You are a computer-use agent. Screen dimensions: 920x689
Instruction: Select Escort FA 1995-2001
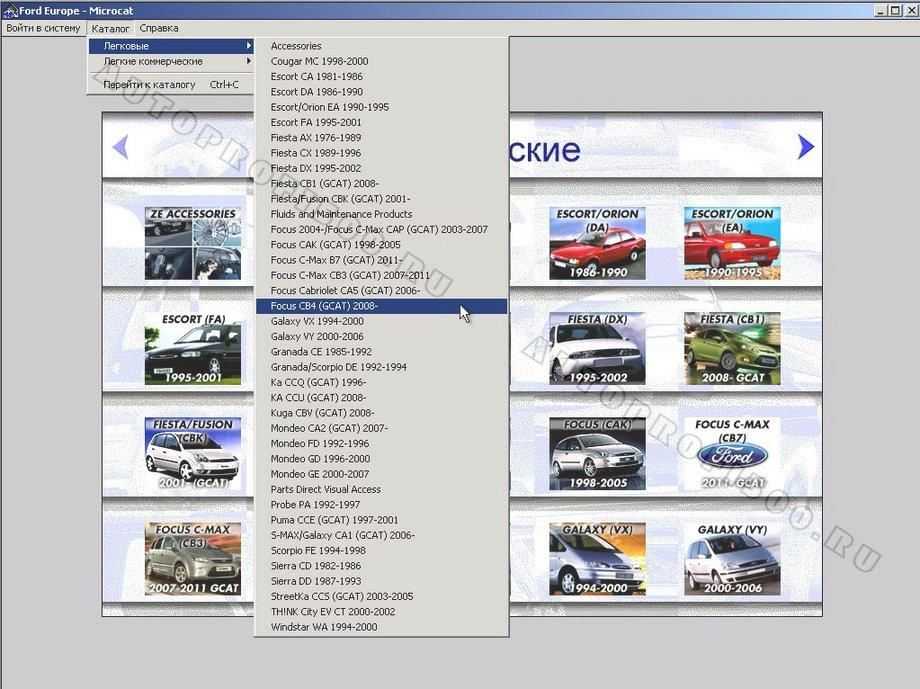pos(381,122)
